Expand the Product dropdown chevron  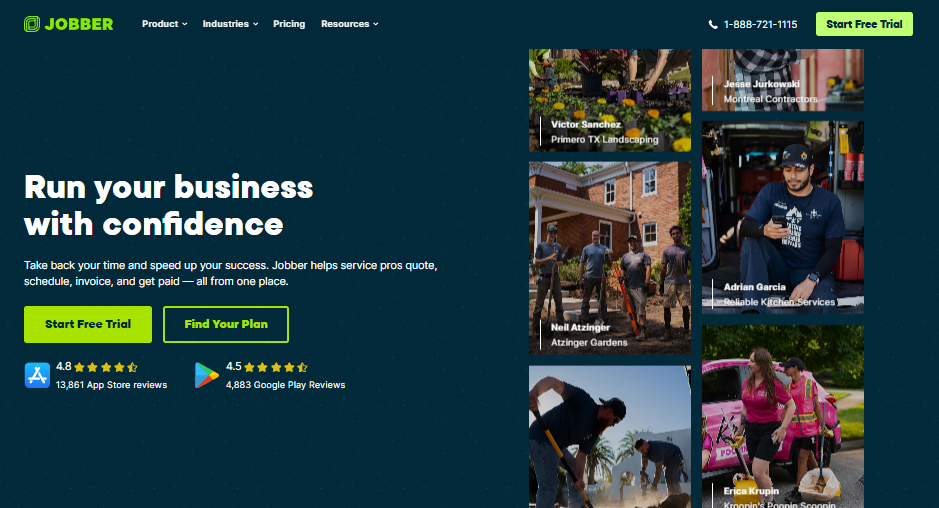184,24
